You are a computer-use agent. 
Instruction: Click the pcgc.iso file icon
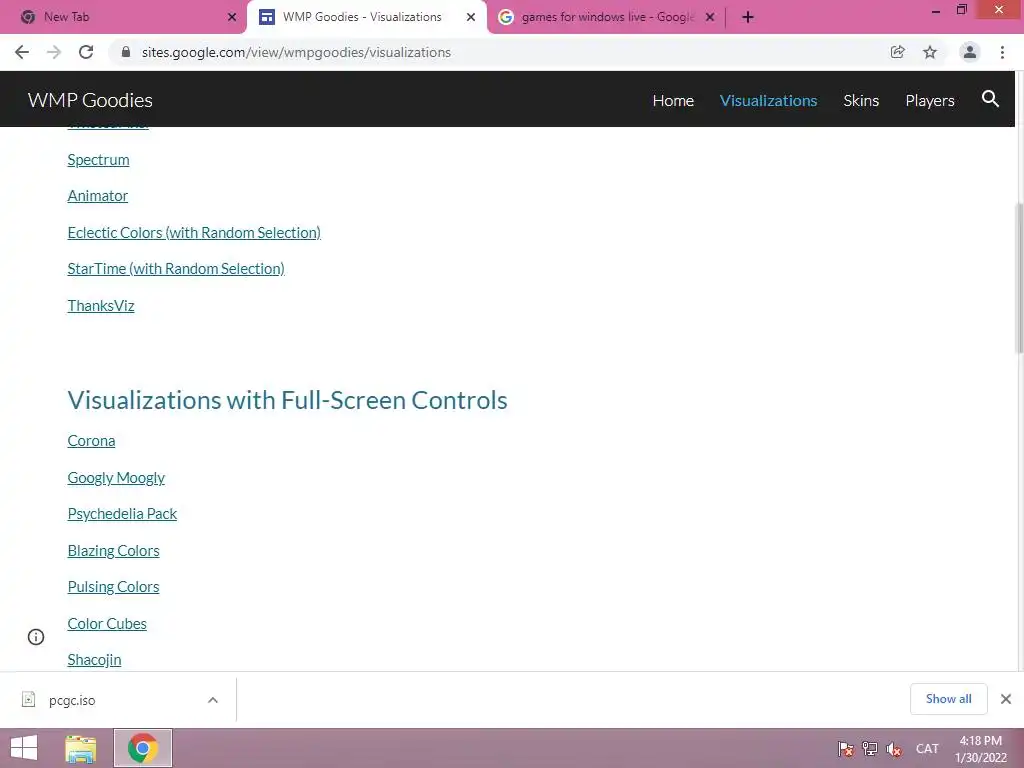pyautogui.click(x=29, y=699)
